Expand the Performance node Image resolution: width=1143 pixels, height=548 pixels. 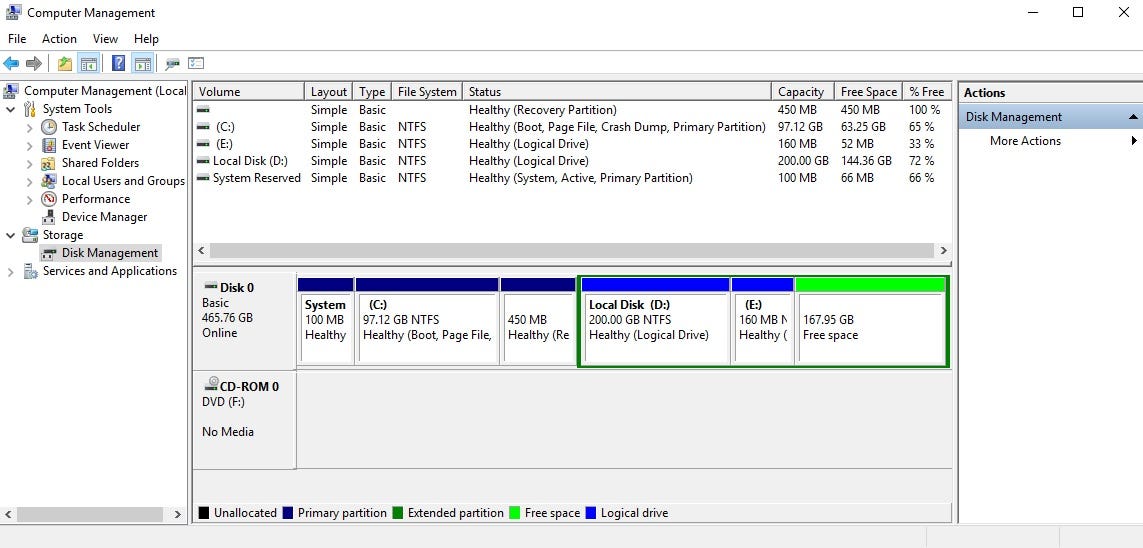point(30,199)
